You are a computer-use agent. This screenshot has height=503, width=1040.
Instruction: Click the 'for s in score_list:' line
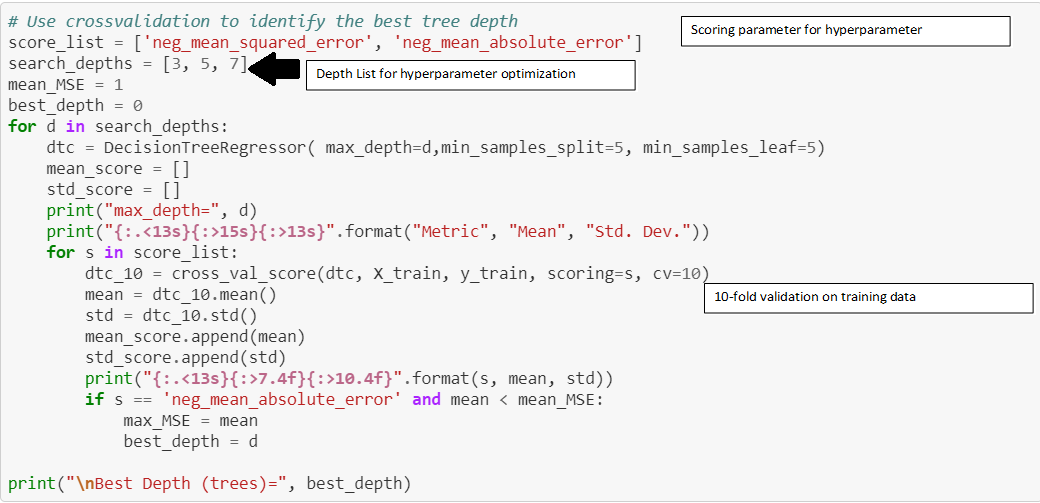click(x=143, y=253)
